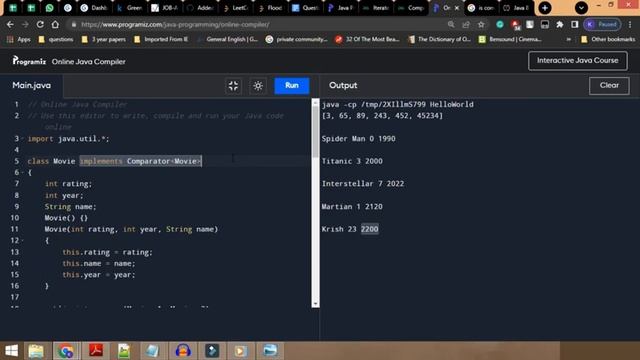Open the notepad-style taskbar icon
Screen dimensions: 640x360
pyautogui.click(x=152, y=351)
